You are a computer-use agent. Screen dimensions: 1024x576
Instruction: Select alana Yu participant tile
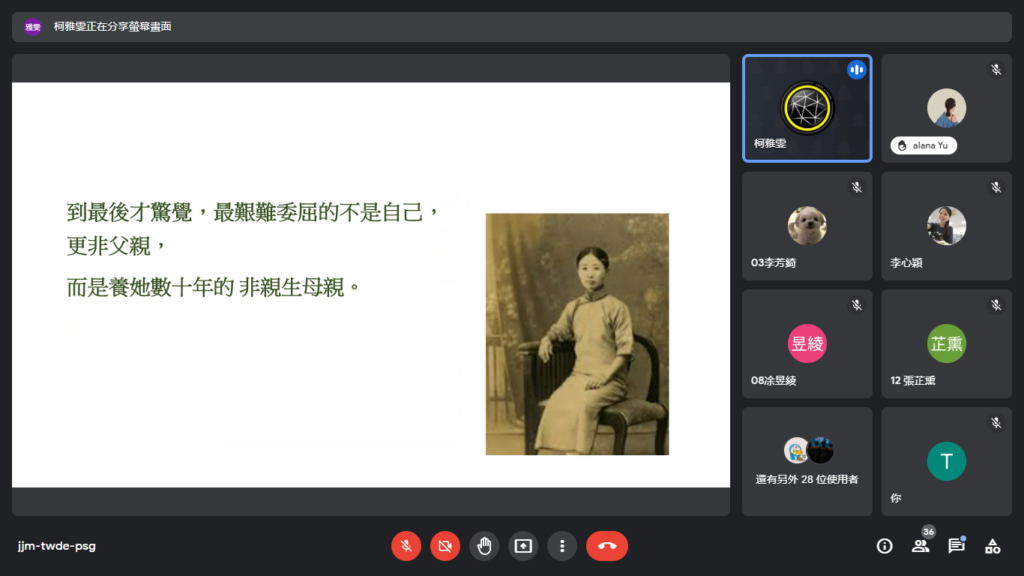point(946,108)
